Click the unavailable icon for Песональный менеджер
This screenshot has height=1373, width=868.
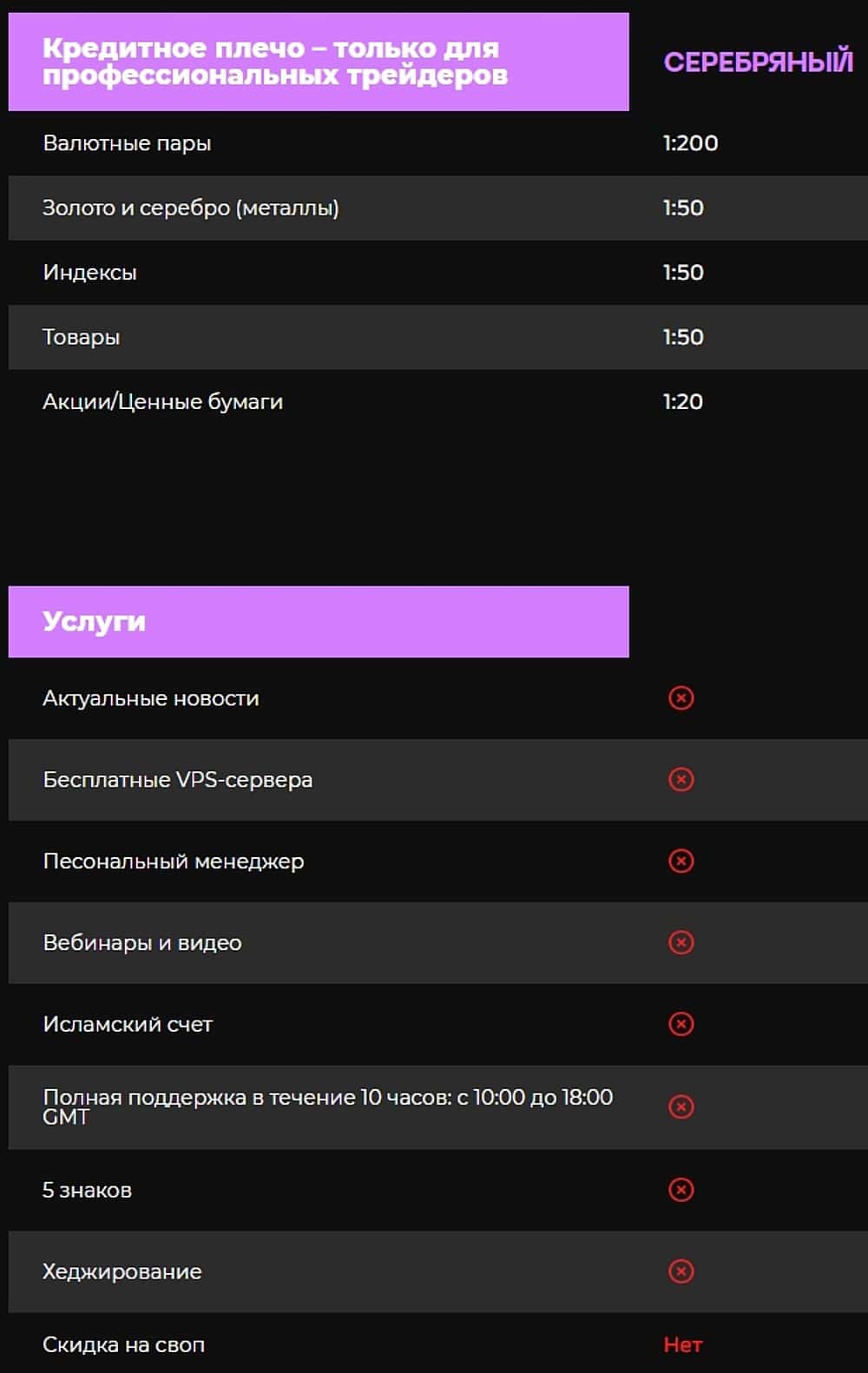tap(681, 861)
